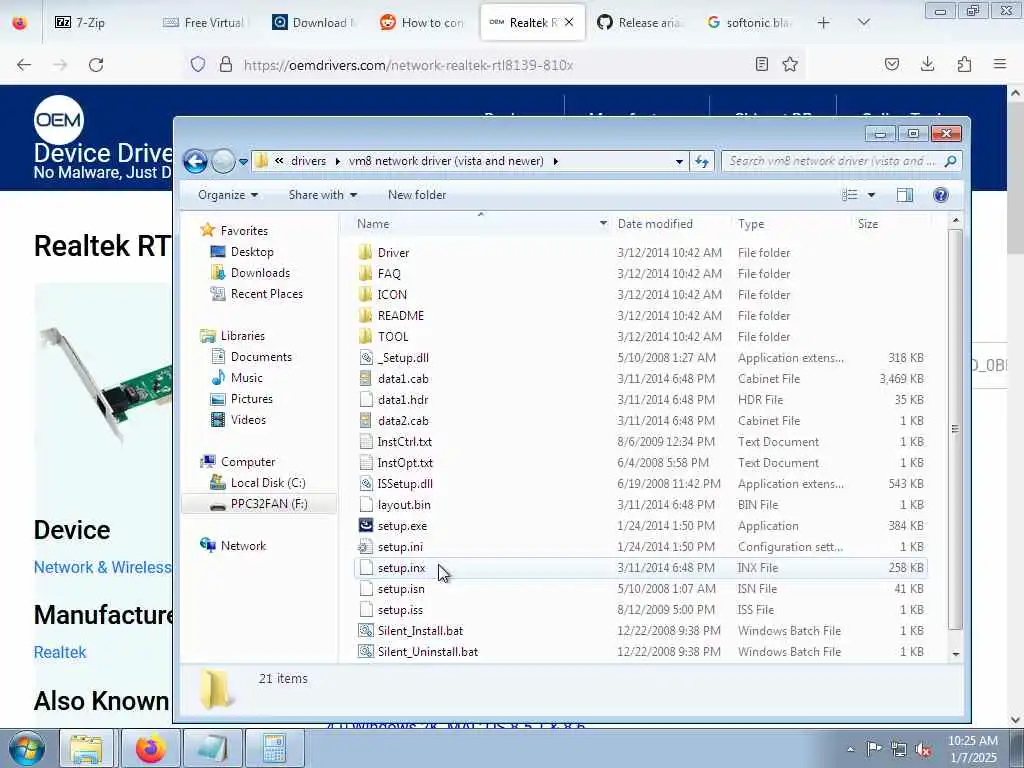Screen dimensions: 1024x768
Task: Open the view options dropdown arrow
Action: coord(871,195)
